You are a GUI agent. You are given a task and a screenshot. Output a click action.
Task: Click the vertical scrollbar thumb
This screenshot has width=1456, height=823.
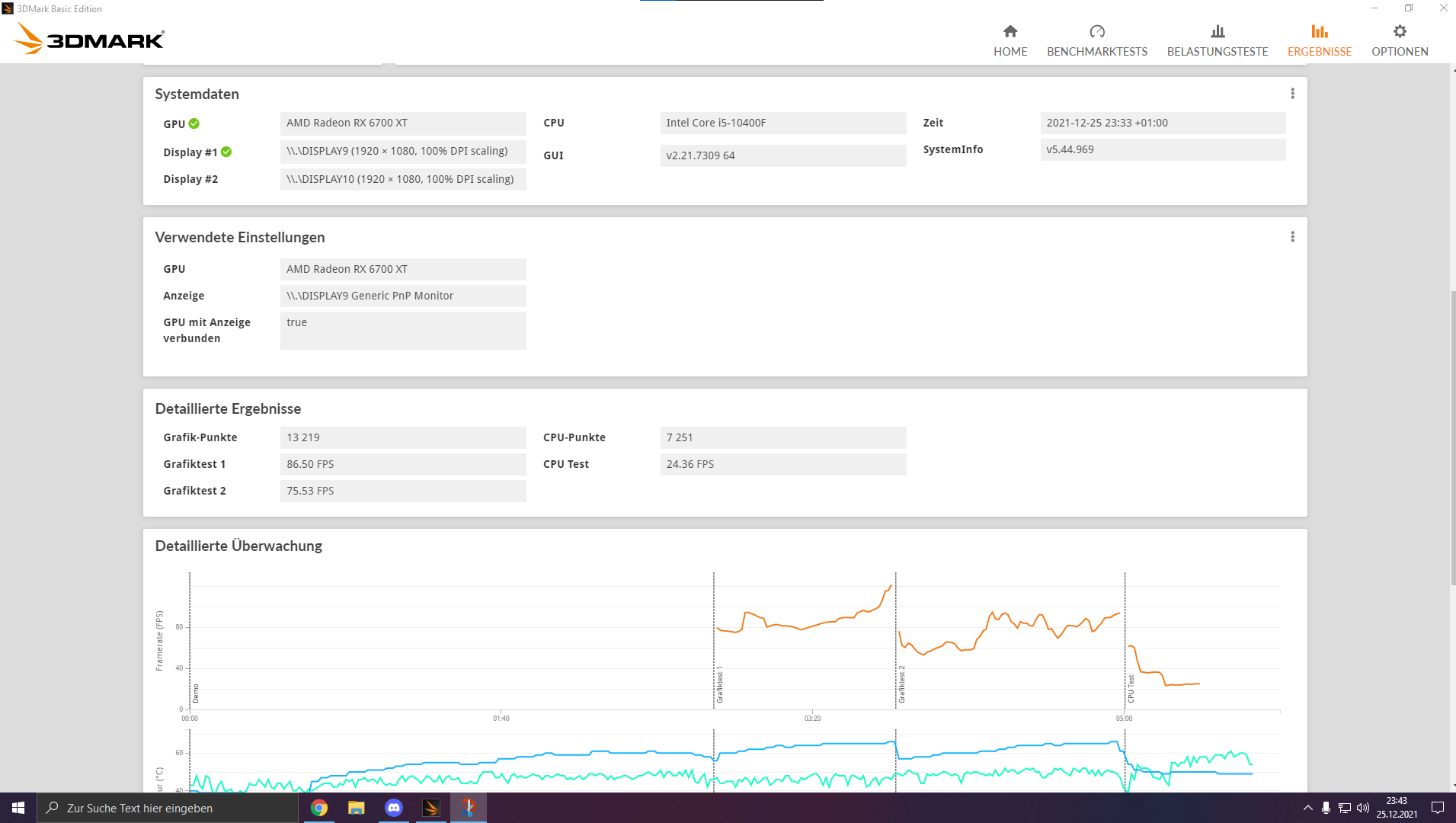pos(1452,438)
